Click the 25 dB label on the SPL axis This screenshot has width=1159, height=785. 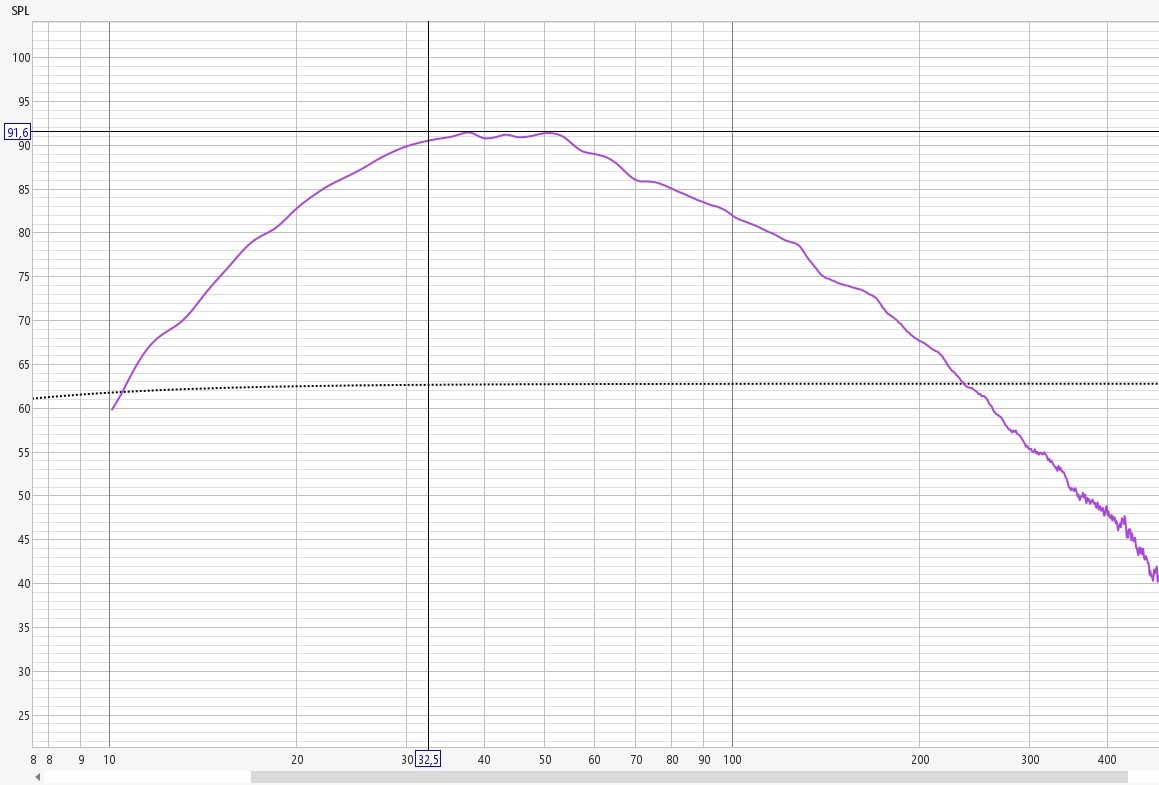[x=18, y=716]
